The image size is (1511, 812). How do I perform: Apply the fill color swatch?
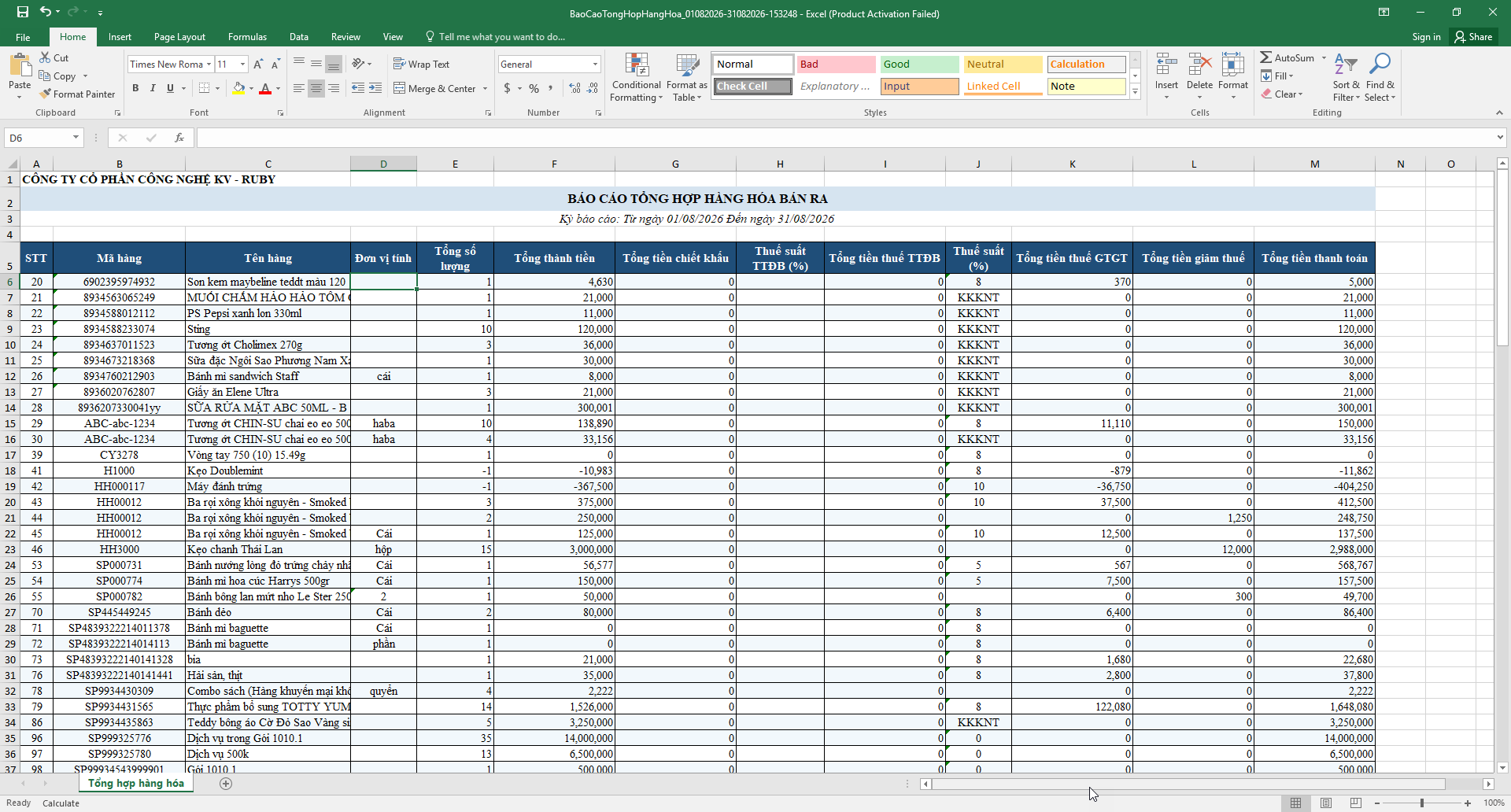coord(238,88)
